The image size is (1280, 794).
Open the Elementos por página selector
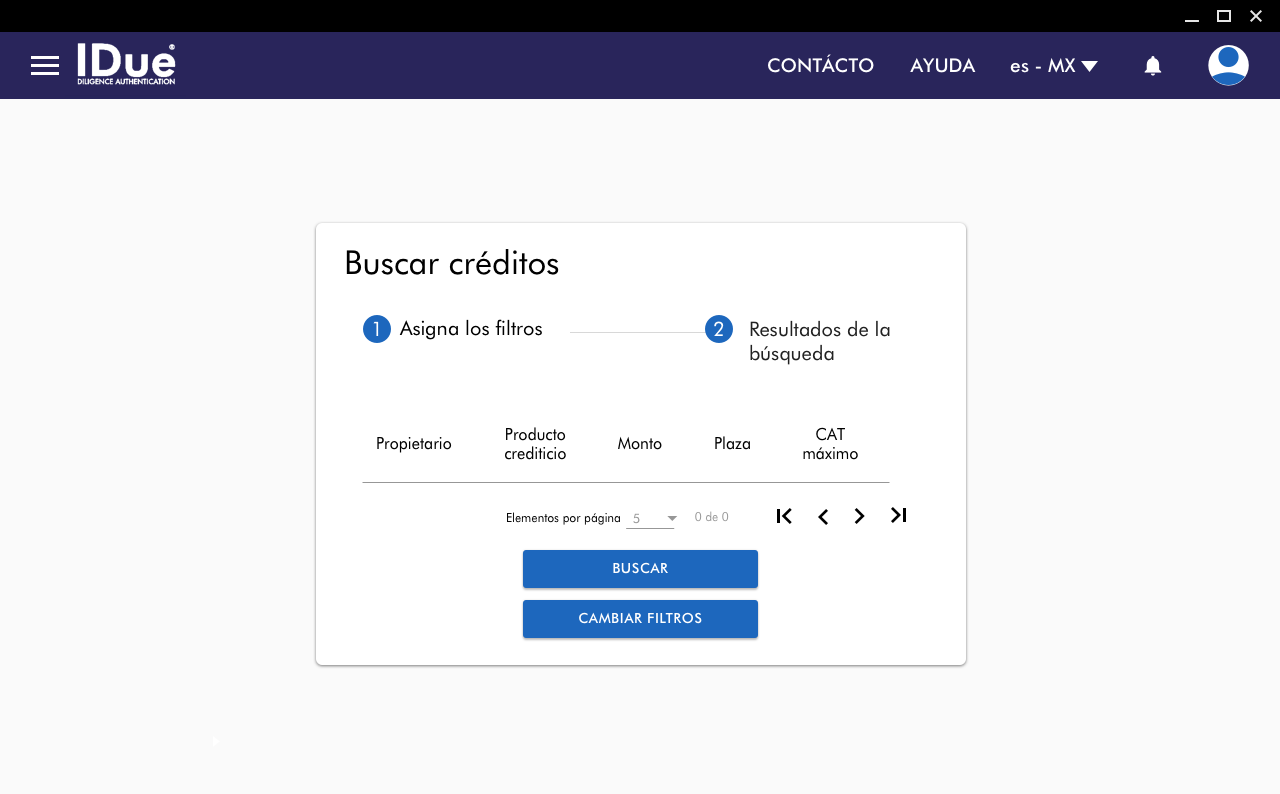(x=651, y=518)
